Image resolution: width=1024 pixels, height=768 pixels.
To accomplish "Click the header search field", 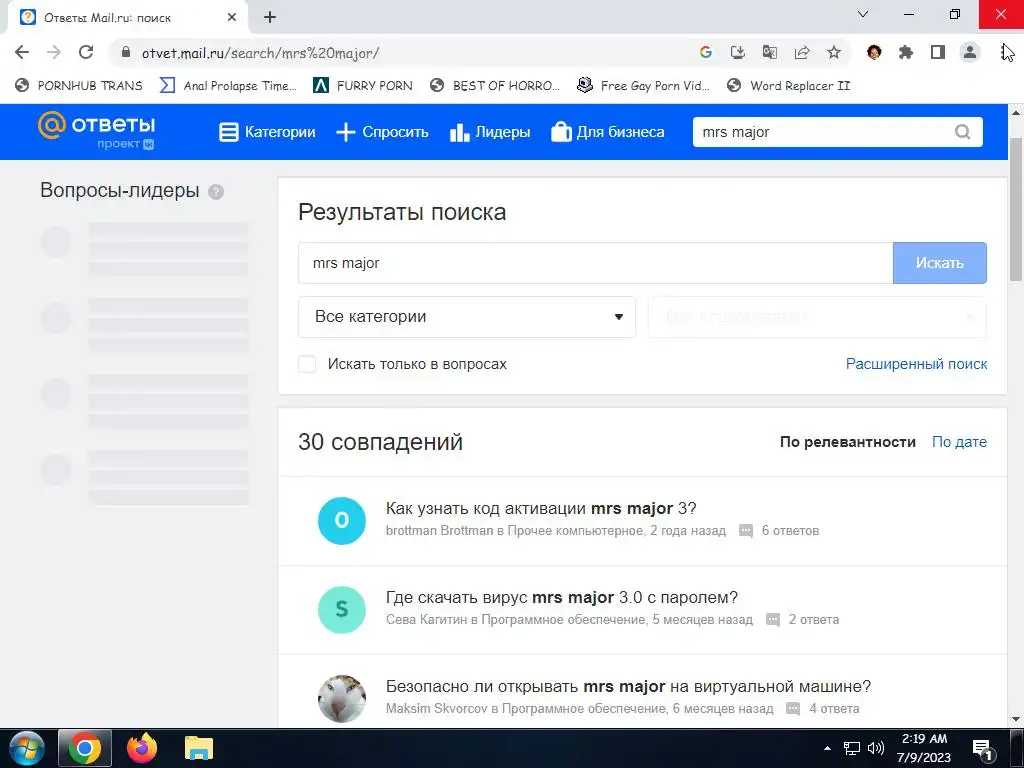I will (x=823, y=132).
